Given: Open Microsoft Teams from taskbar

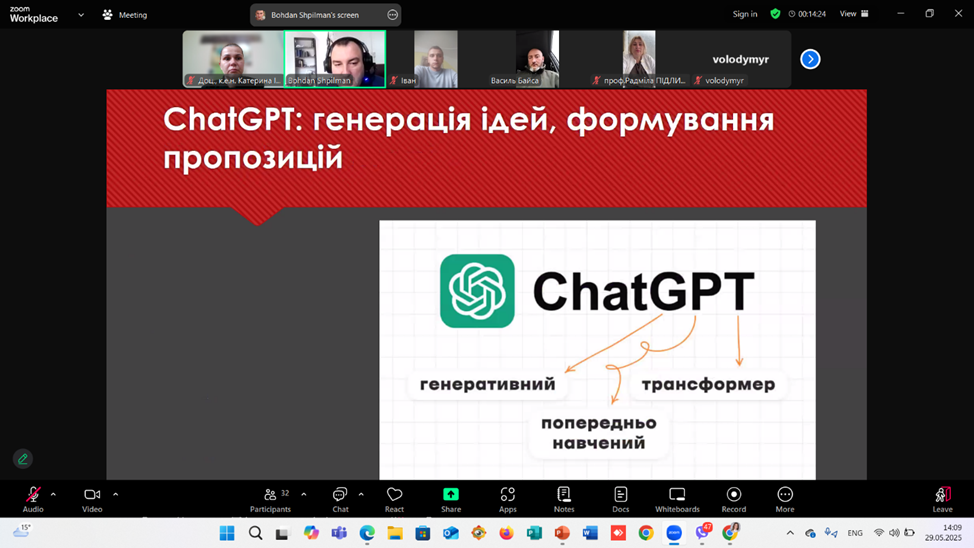Looking at the screenshot, I should [339, 533].
